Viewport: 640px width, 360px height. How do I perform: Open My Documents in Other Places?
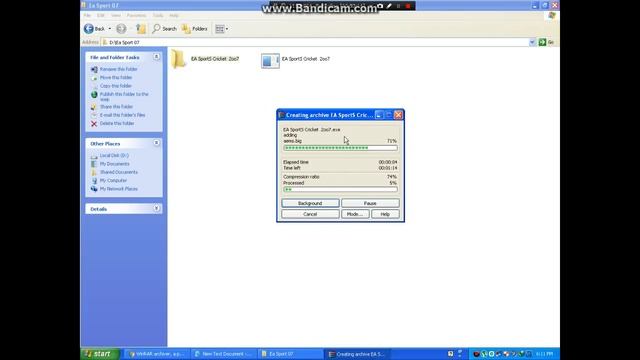[114, 164]
